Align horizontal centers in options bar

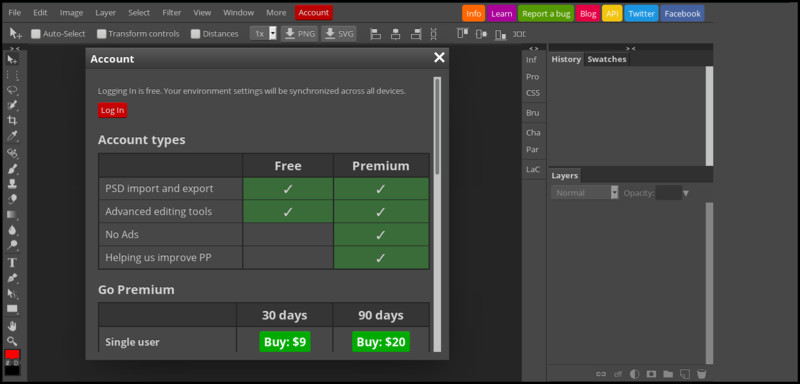tap(395, 34)
